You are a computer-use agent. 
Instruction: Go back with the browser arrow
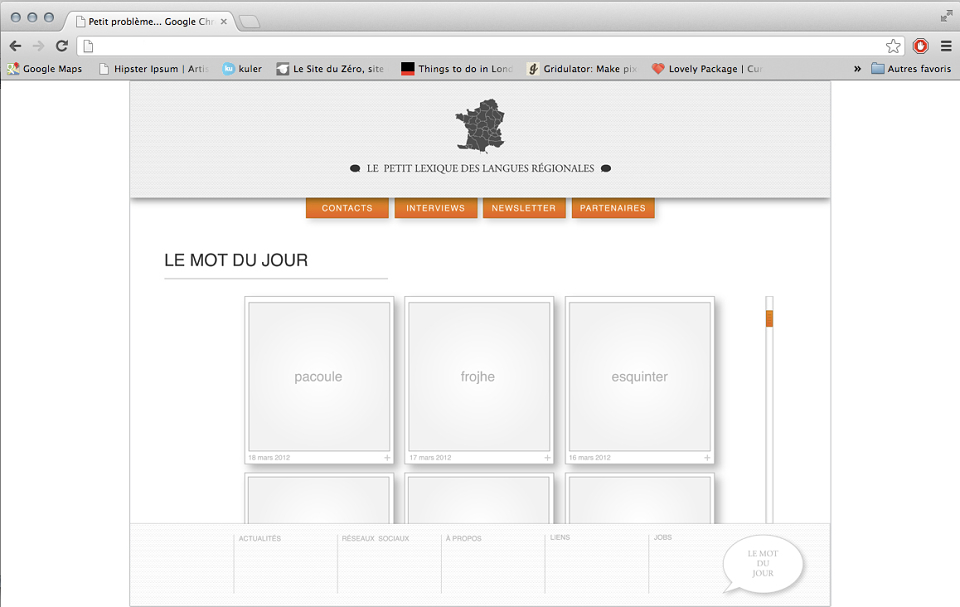15,46
